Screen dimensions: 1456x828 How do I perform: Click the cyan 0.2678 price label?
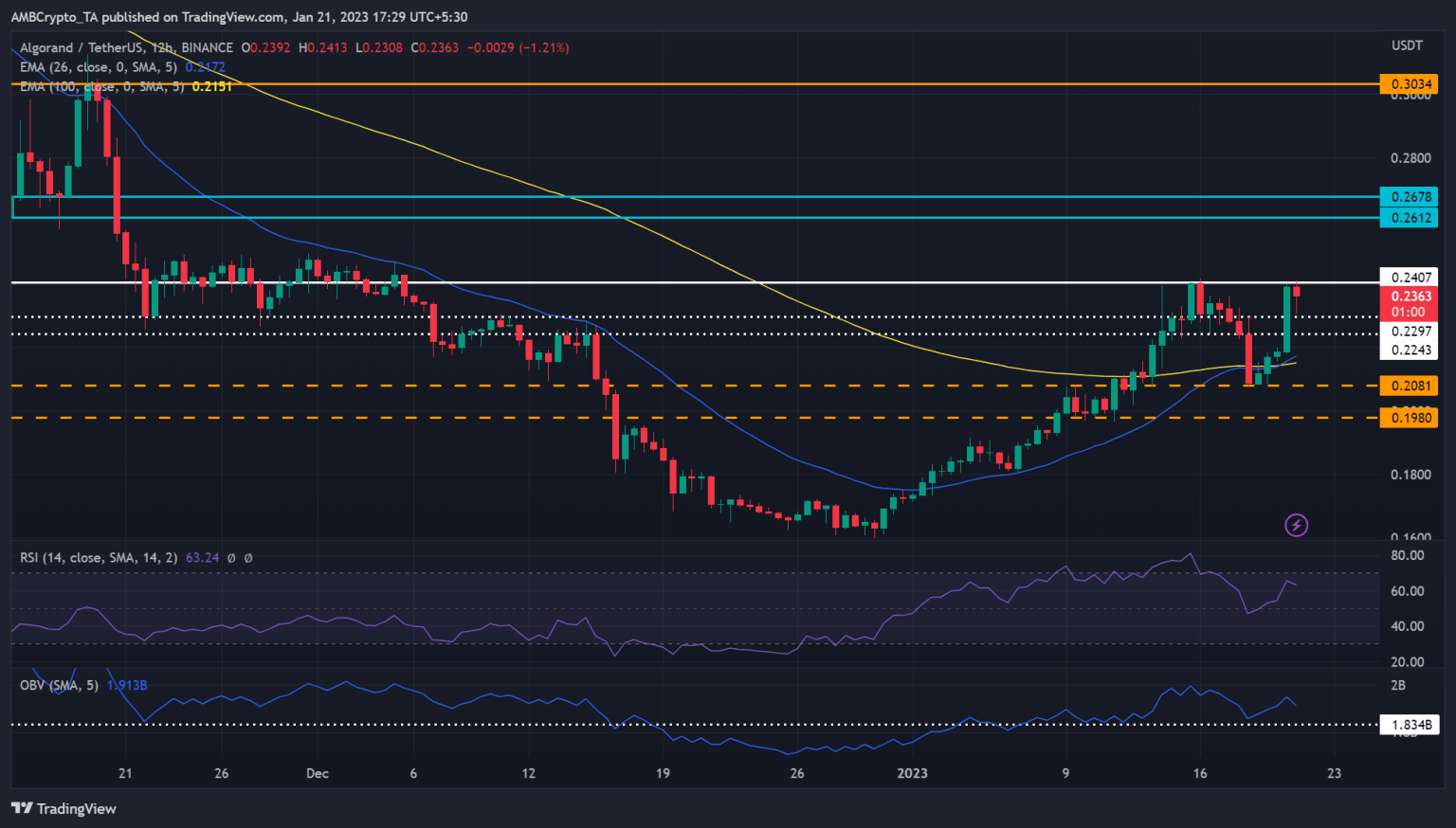[1410, 197]
